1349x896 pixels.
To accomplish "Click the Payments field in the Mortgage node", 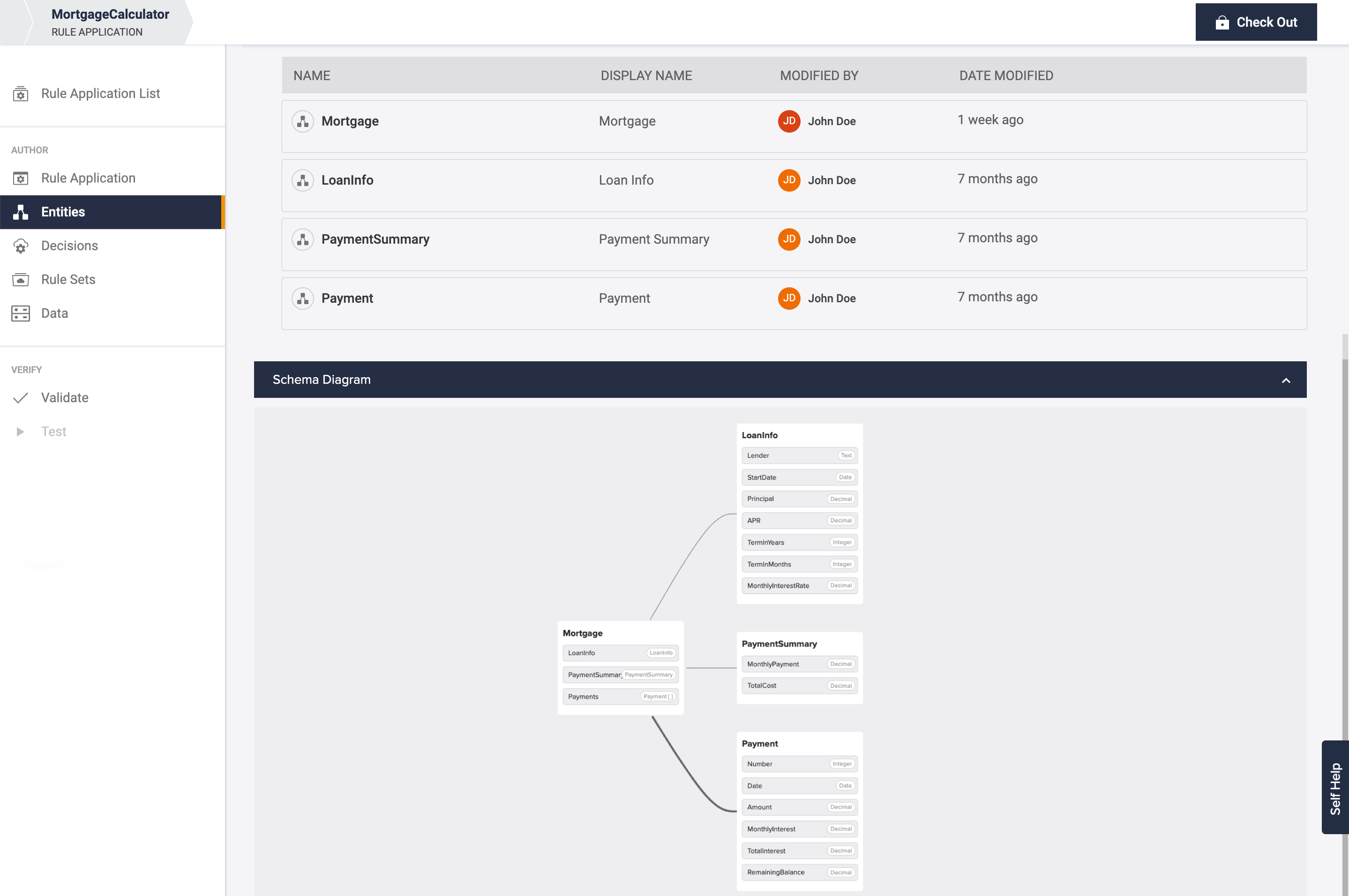I will pyautogui.click(x=620, y=696).
